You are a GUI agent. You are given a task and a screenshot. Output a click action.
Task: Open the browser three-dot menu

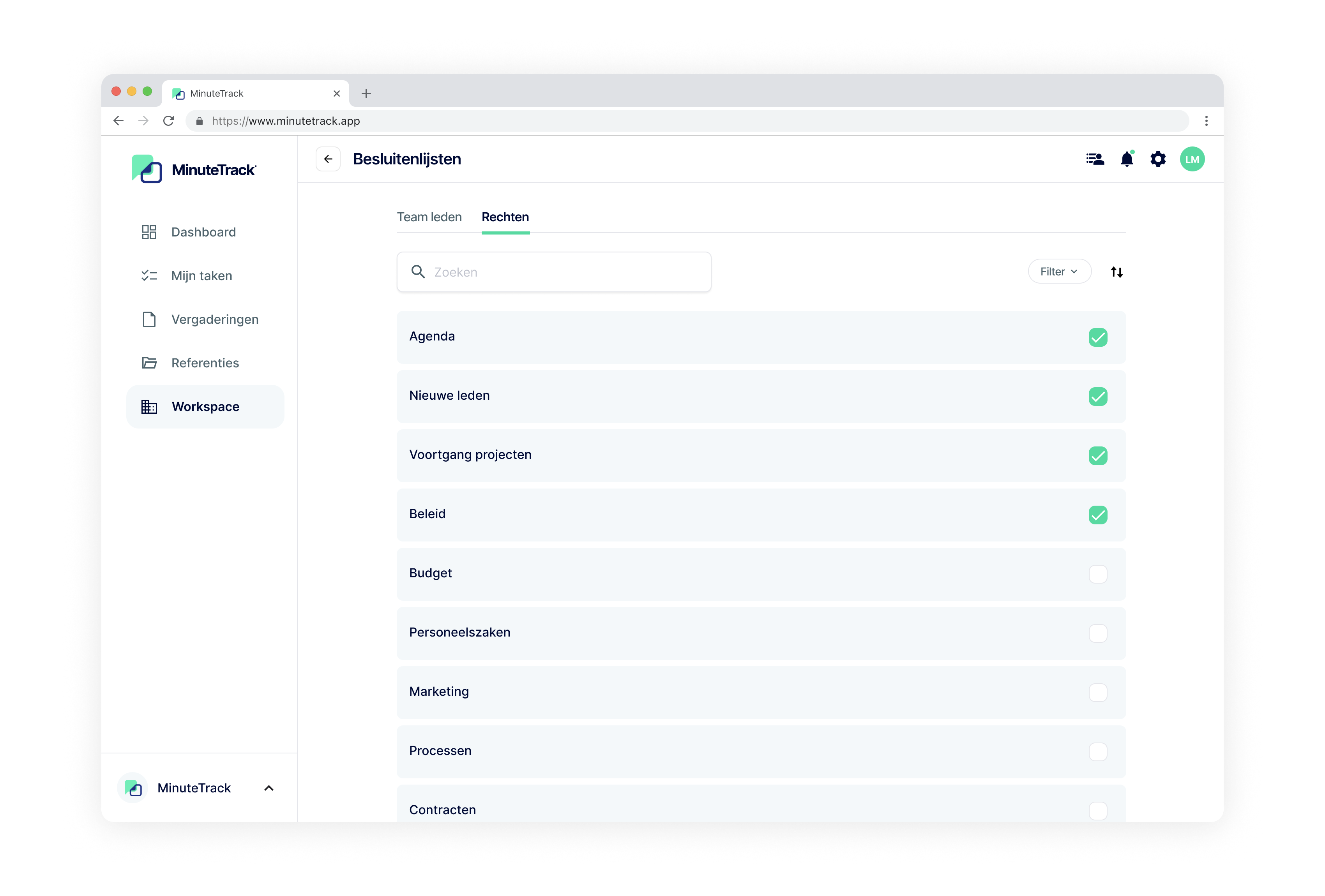[x=1206, y=121]
